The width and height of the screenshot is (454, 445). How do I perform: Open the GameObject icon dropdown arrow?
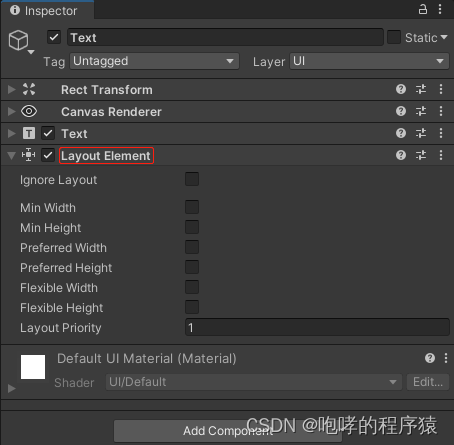(31, 52)
